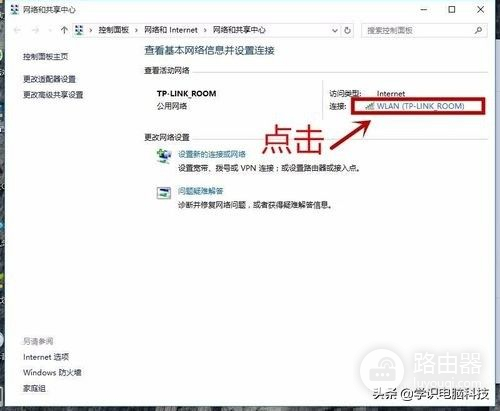Click the window title bar network icon
500x411 pixels.
(x=14, y=9)
